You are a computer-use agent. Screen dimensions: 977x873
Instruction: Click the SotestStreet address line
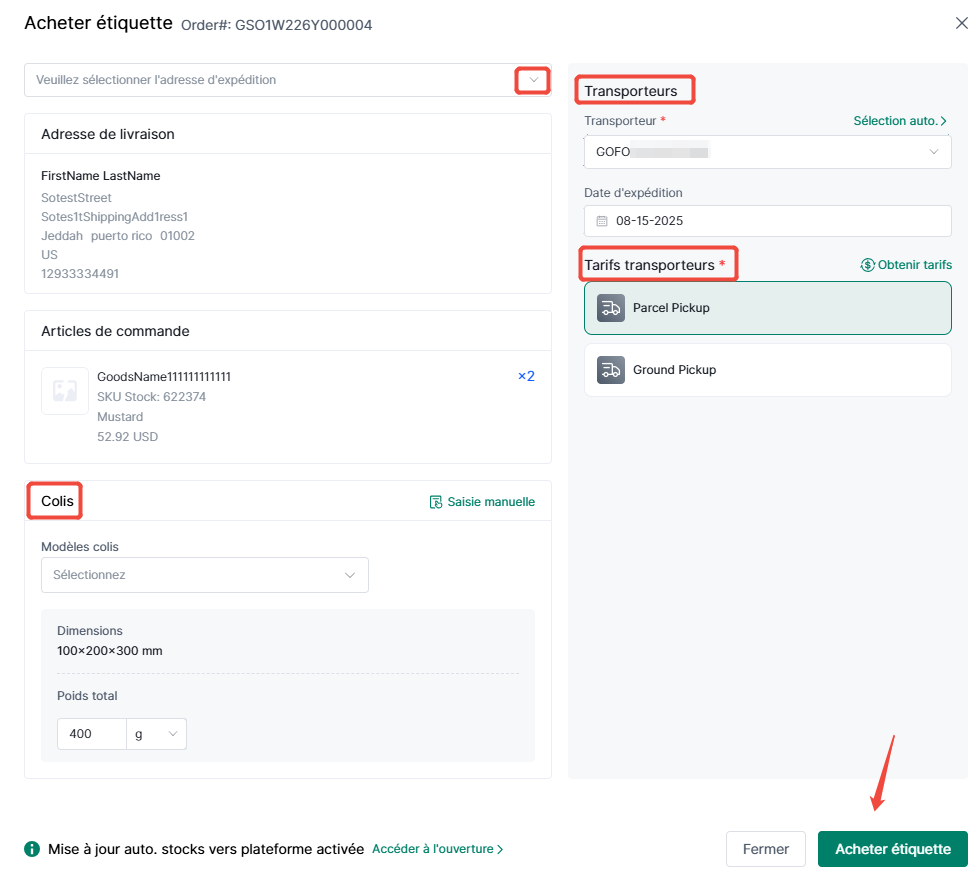pyautogui.click(x=76, y=198)
